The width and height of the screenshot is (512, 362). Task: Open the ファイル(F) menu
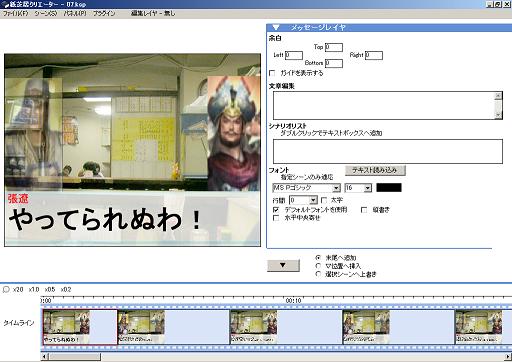(x=15, y=13)
